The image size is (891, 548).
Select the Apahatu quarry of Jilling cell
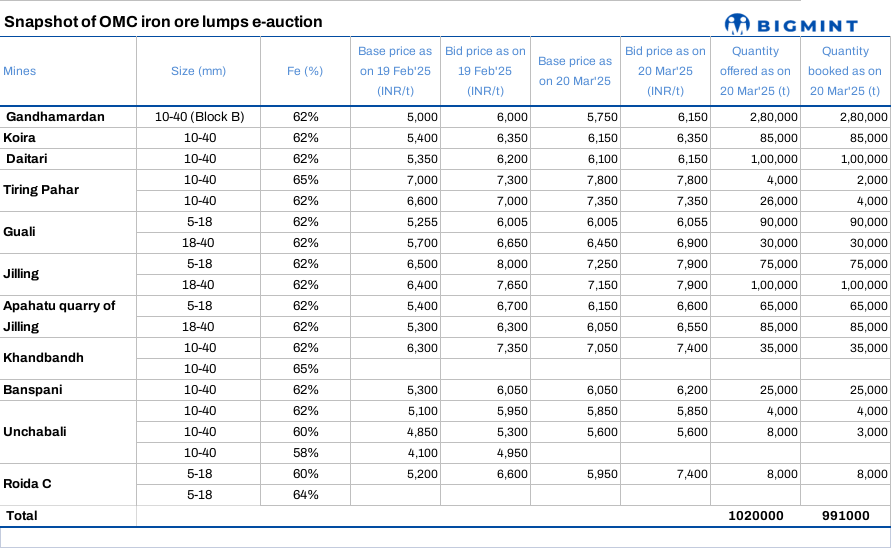59,316
